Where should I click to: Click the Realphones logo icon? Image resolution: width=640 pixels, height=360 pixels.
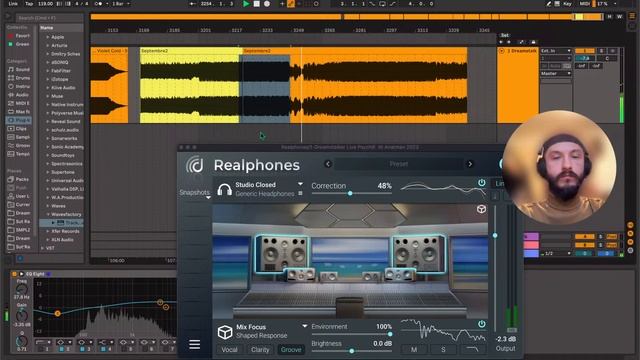[195, 165]
